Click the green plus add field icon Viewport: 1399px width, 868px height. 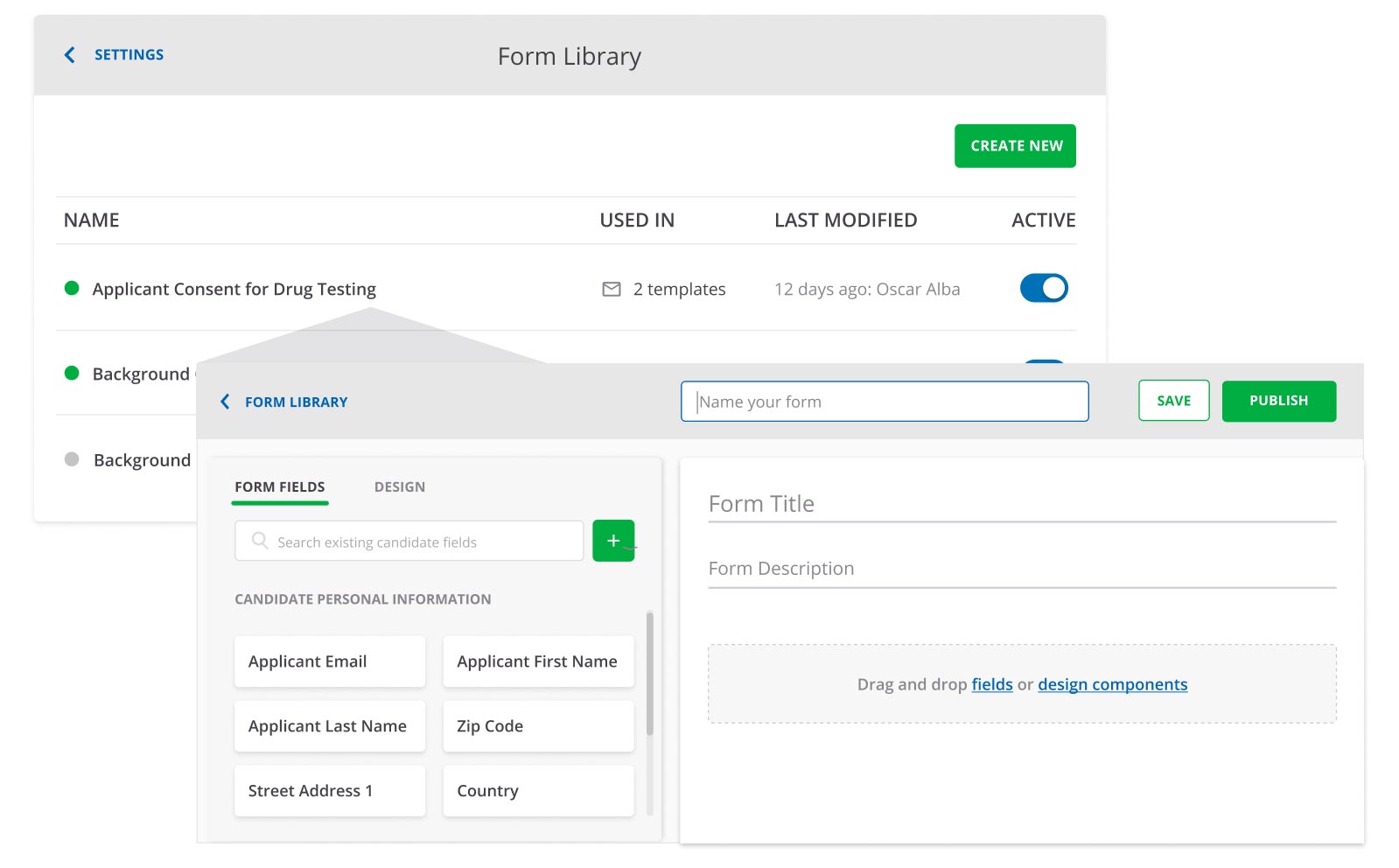(x=613, y=541)
